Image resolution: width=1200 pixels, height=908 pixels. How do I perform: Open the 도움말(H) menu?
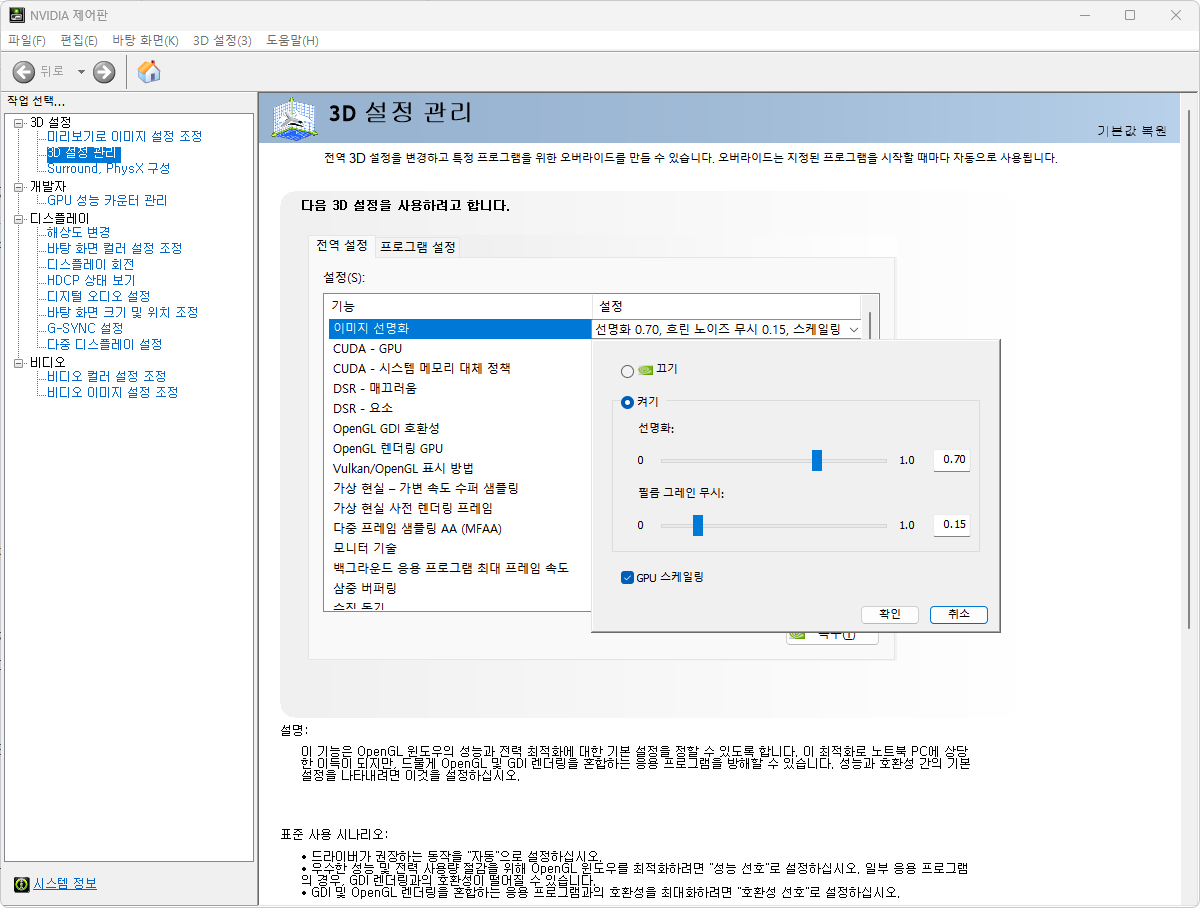292,40
